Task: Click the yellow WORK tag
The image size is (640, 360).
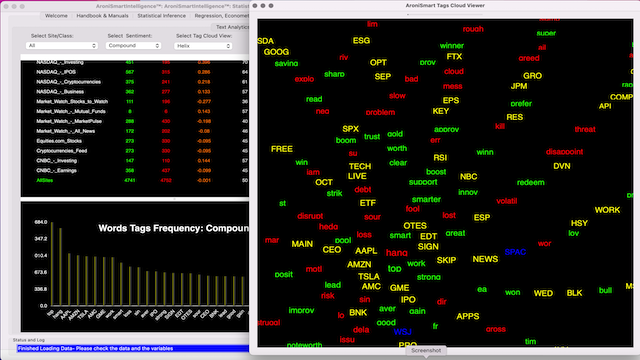Action: 607,210
